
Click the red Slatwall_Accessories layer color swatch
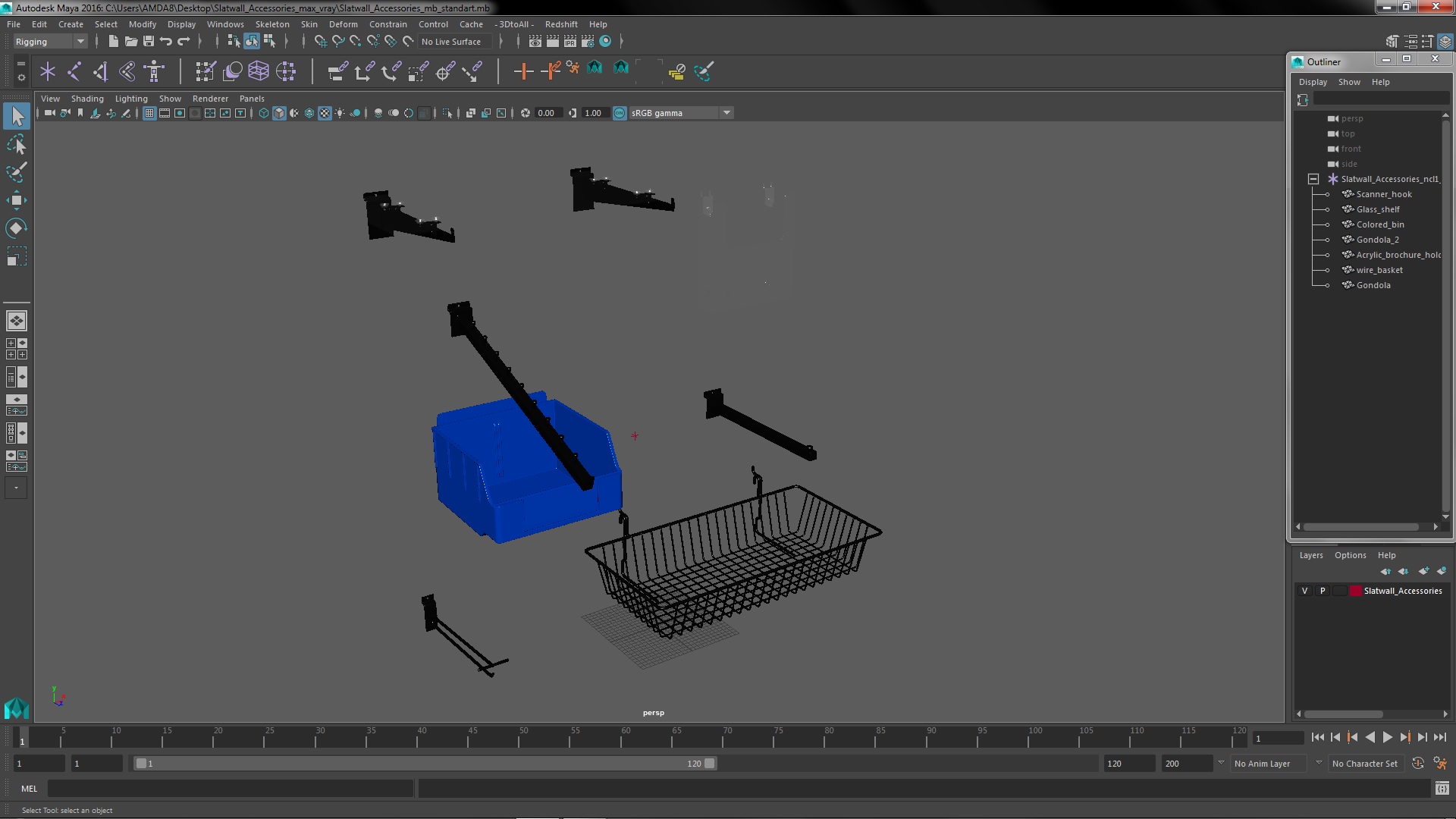1355,591
